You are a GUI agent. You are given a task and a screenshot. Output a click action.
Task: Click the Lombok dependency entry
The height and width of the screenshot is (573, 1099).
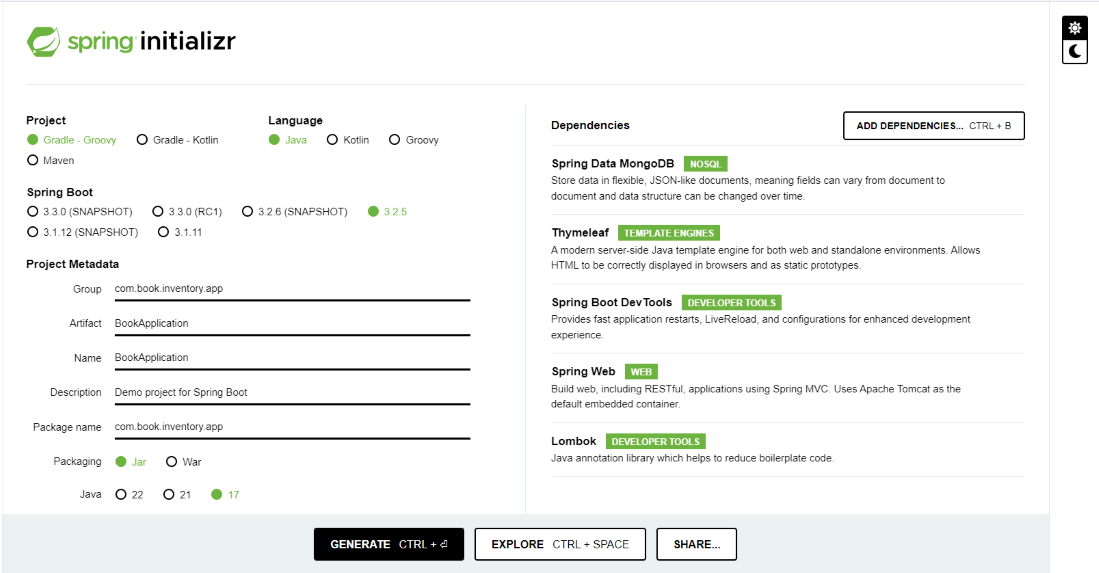tap(574, 441)
